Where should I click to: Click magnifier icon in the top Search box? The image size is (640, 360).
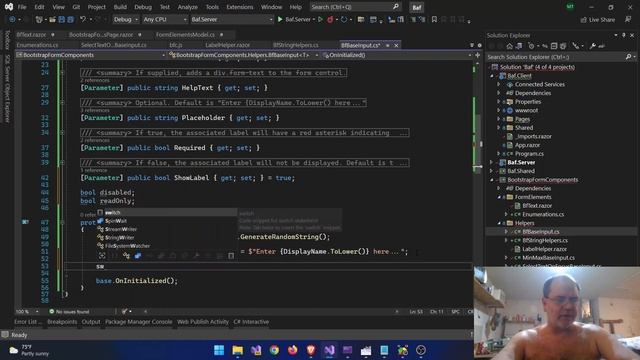[396, 7]
